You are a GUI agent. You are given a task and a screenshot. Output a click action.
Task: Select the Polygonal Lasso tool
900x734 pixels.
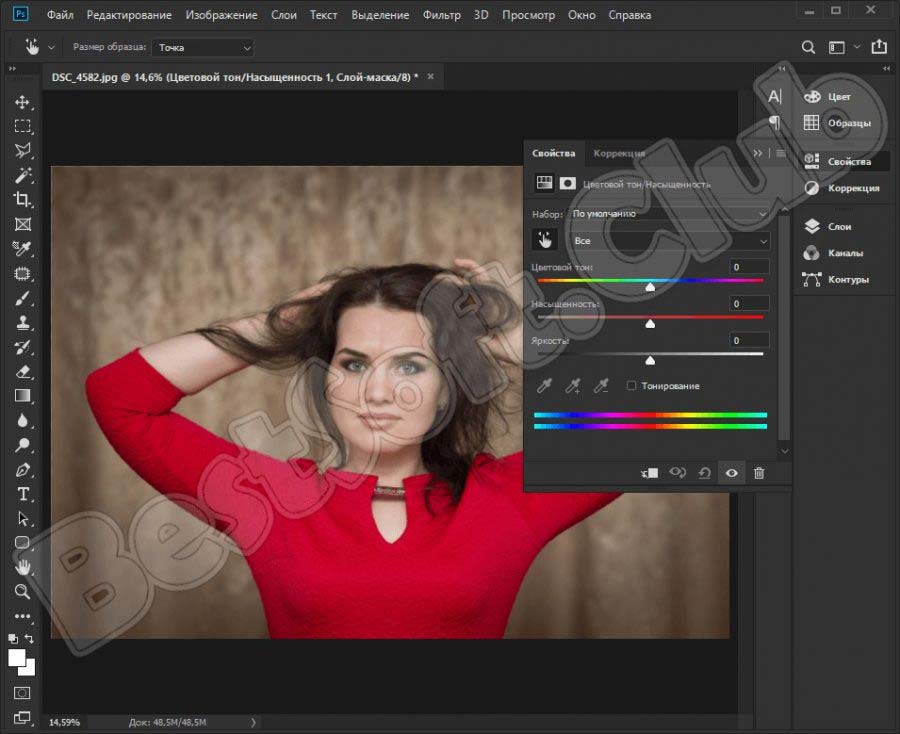click(22, 150)
